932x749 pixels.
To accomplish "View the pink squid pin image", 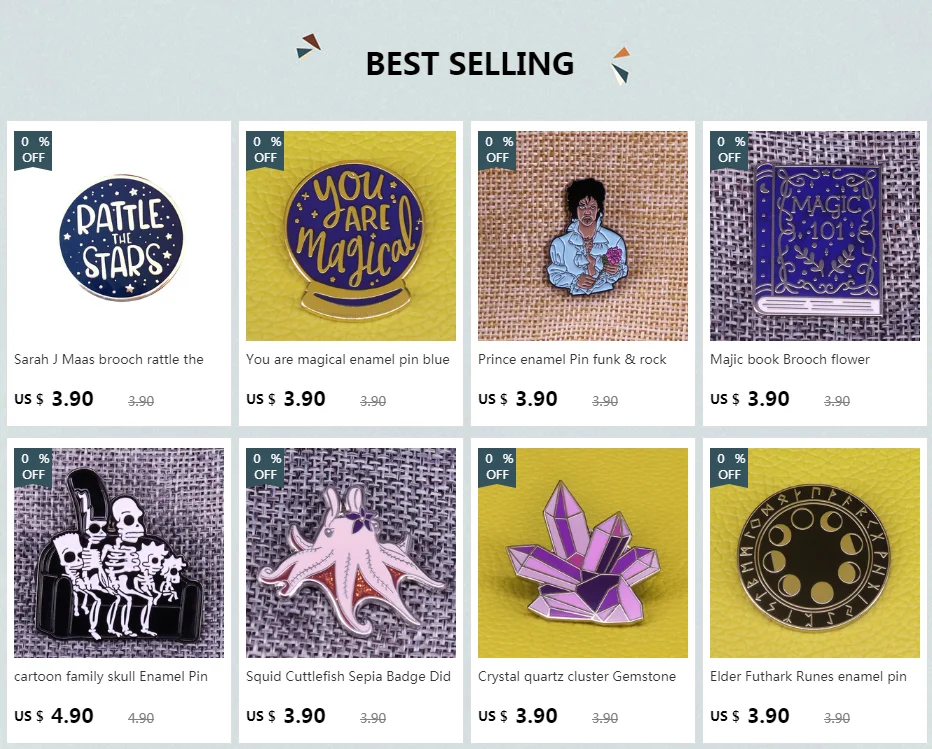I will click(x=351, y=553).
